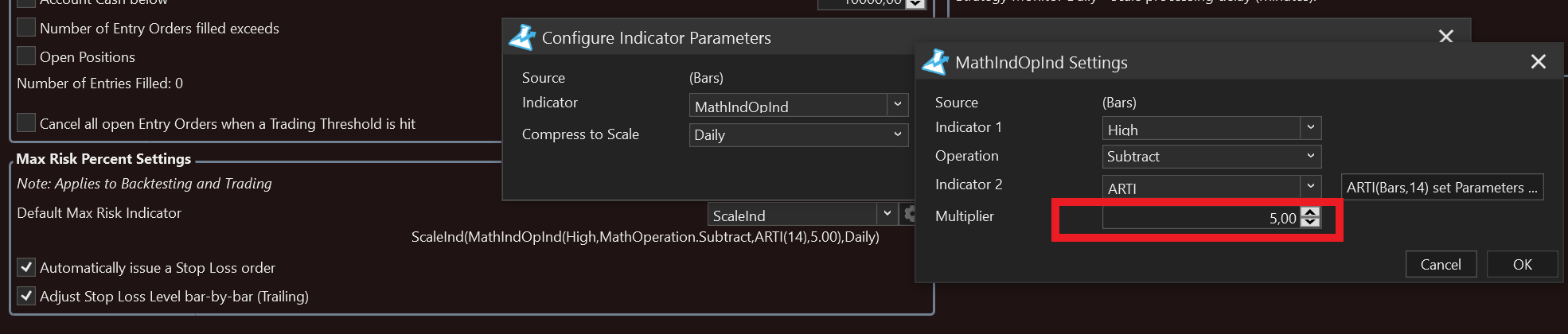Increase the Multiplier value with up arrow
Image resolution: width=1568 pixels, height=334 pixels.
coord(1310,212)
